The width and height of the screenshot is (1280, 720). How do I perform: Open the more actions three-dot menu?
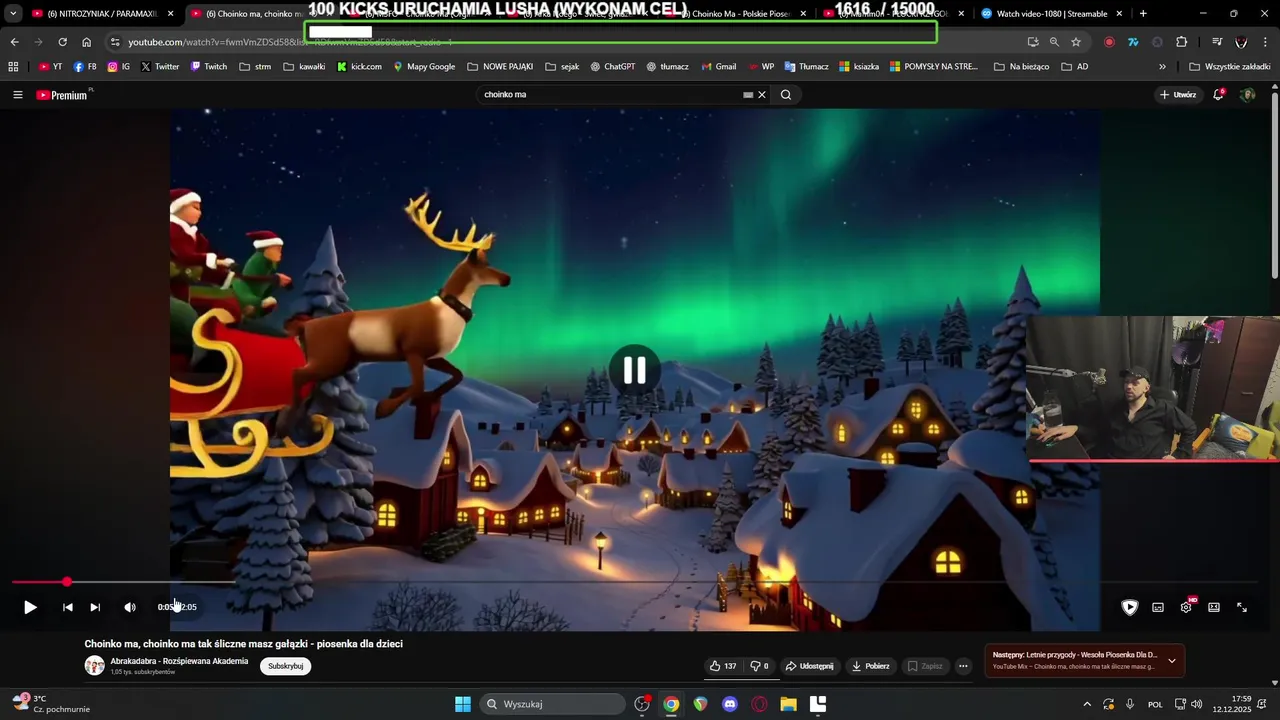(963, 666)
